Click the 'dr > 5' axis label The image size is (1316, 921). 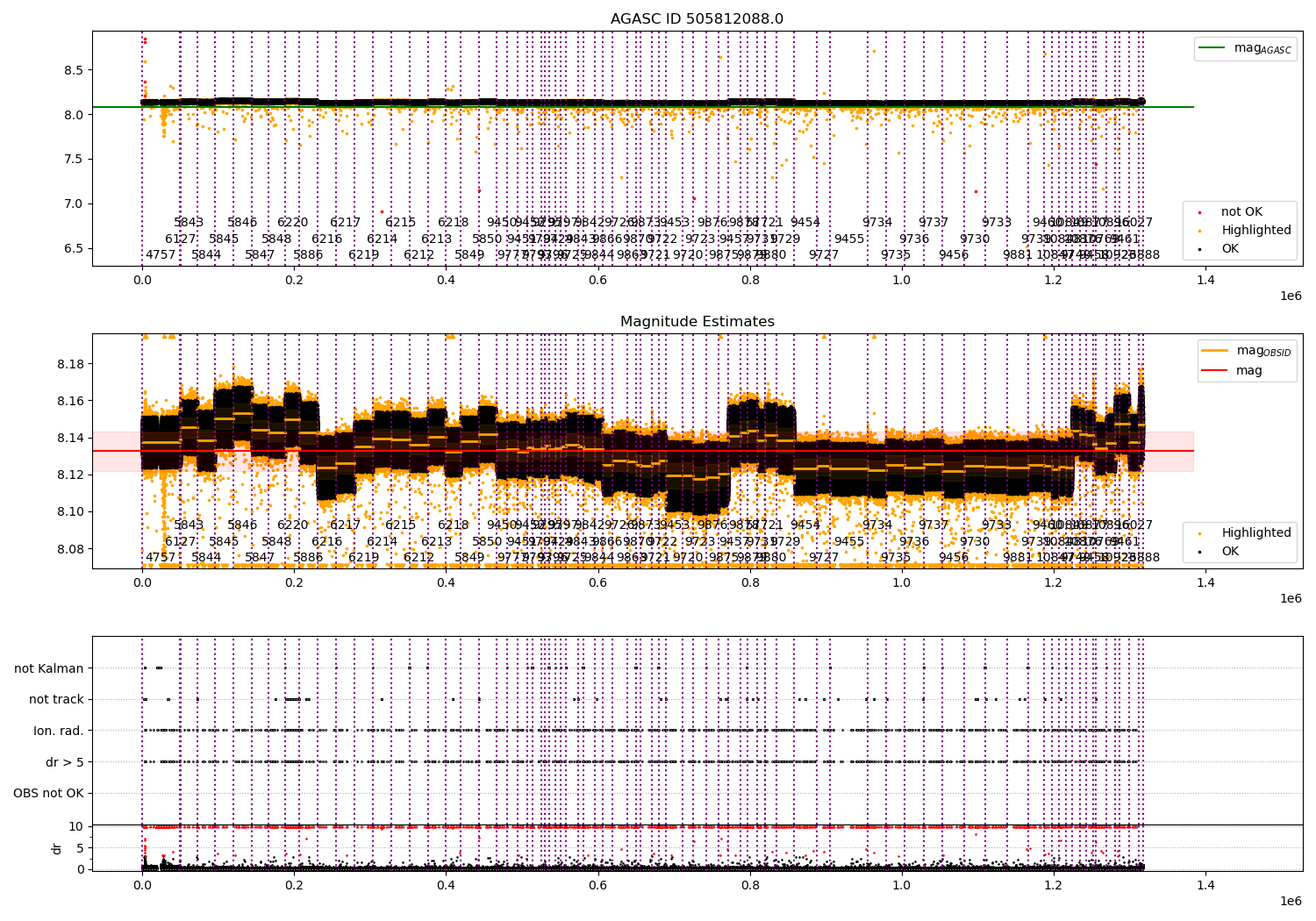[x=65, y=762]
